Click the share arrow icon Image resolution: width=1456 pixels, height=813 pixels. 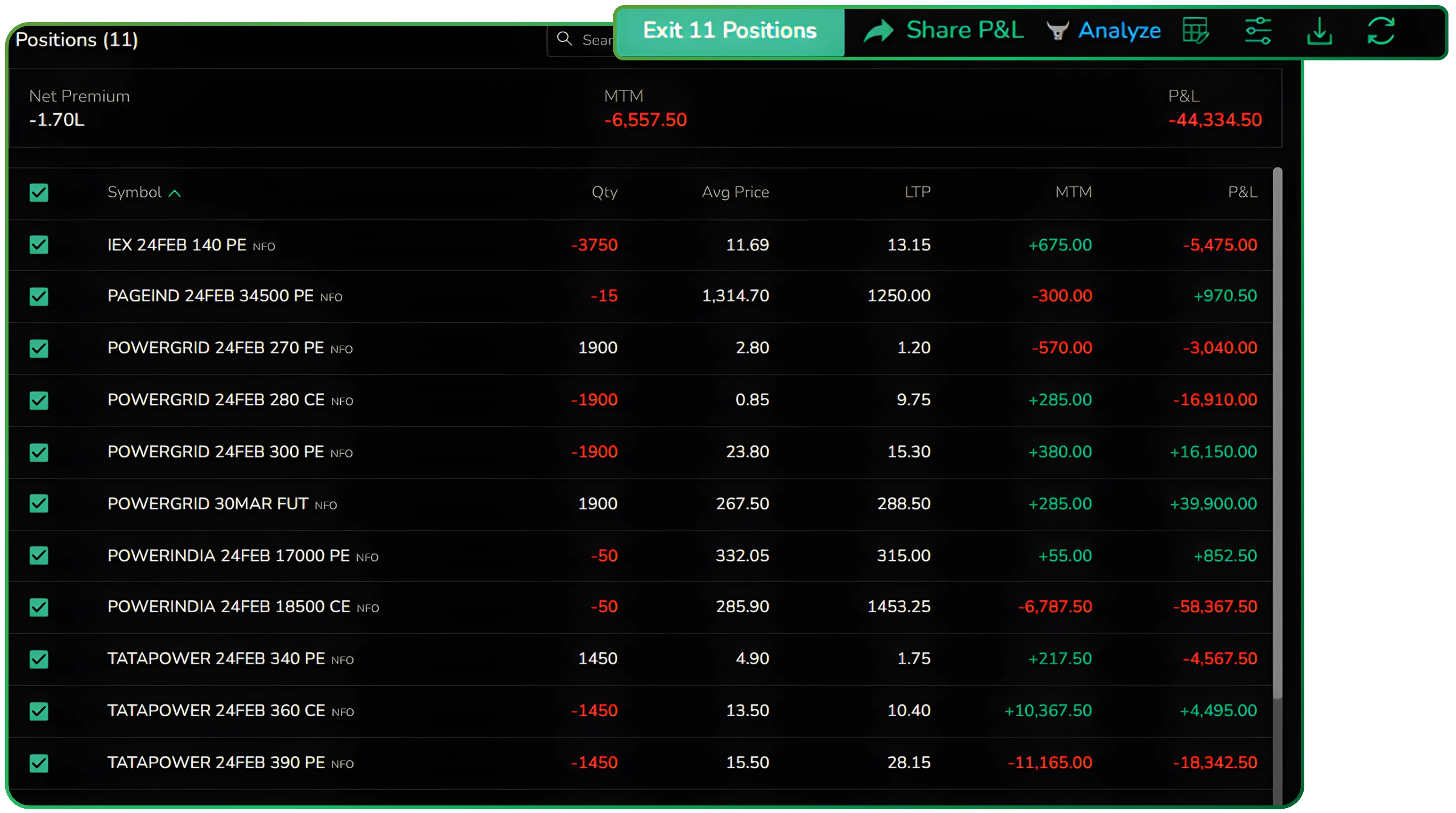[x=879, y=30]
